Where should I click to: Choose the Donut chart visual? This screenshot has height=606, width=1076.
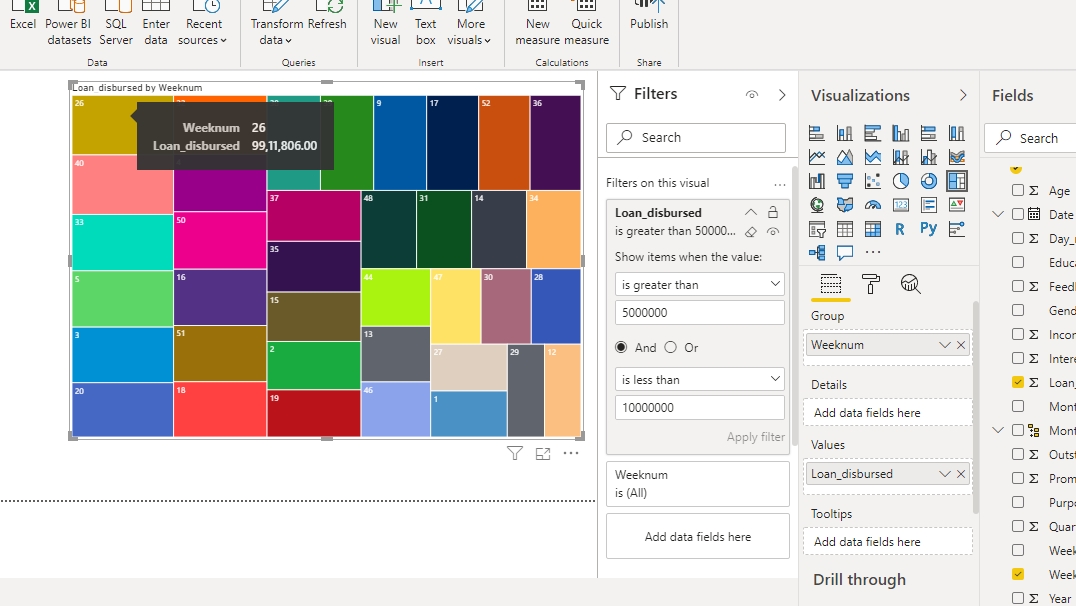[929, 181]
